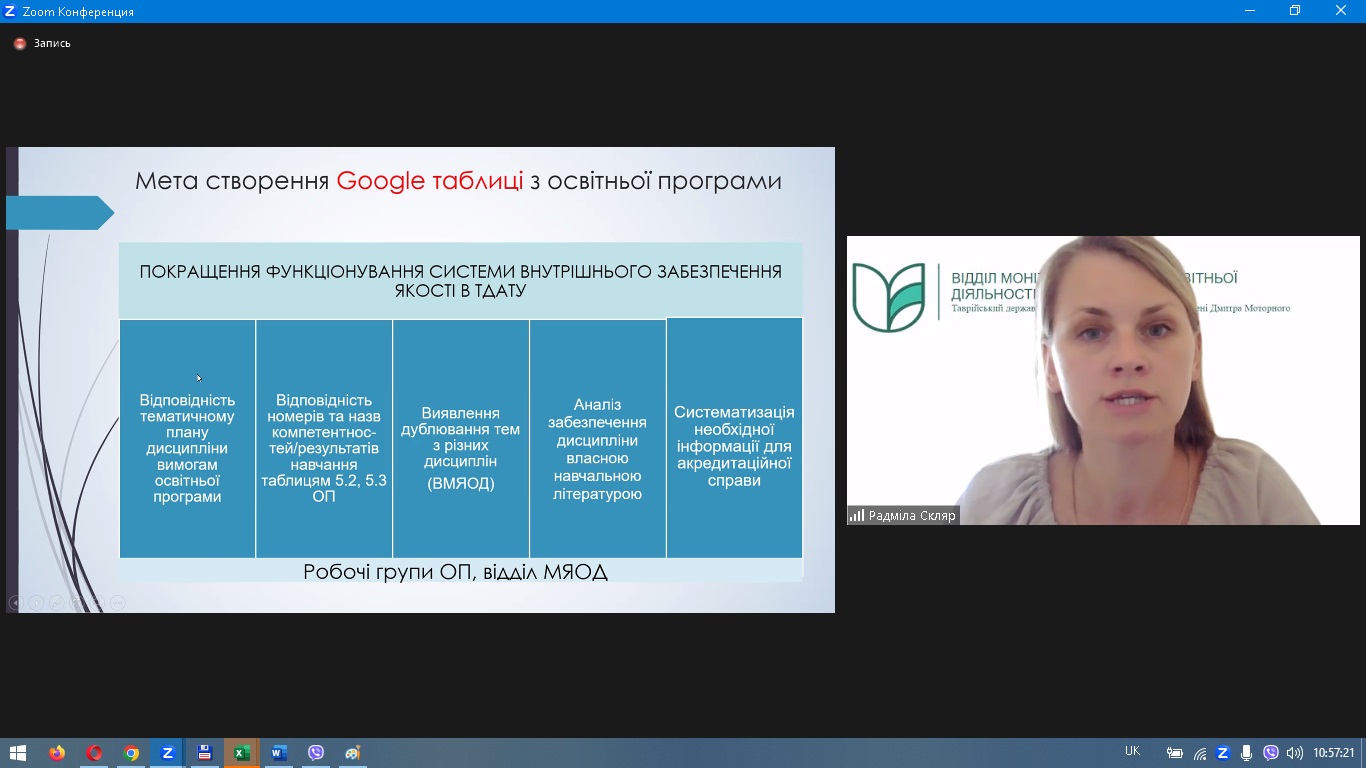Click the microphone tray icon
The image size is (1366, 768).
point(1246,753)
